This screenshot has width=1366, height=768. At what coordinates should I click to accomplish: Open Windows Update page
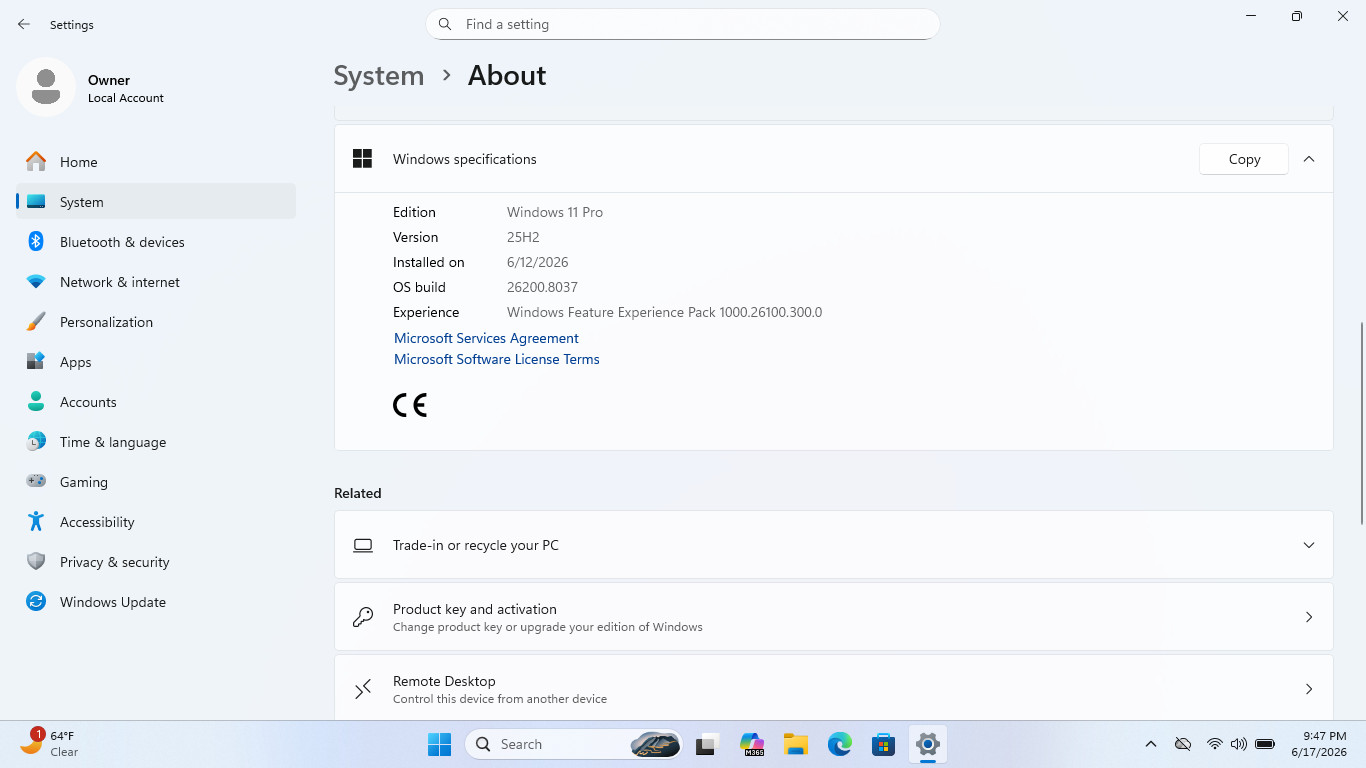point(156,602)
